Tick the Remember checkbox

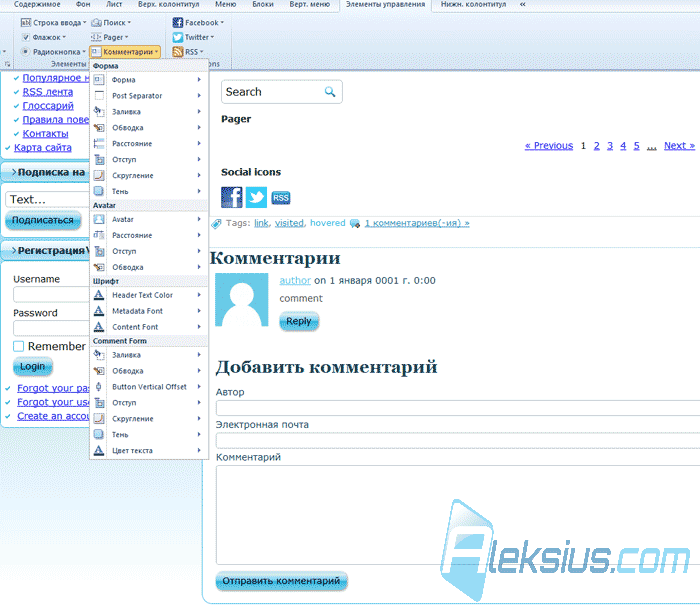click(x=18, y=346)
